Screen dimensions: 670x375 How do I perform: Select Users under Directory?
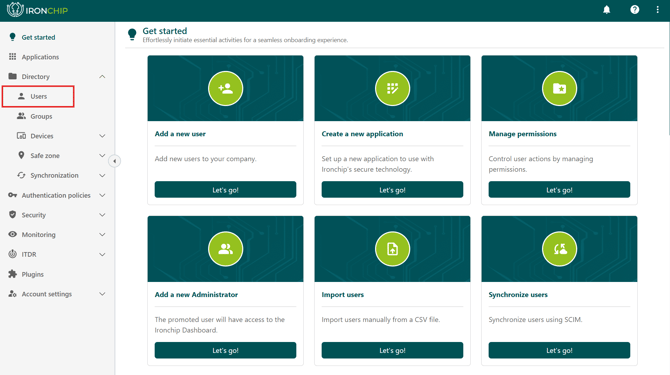[38, 96]
